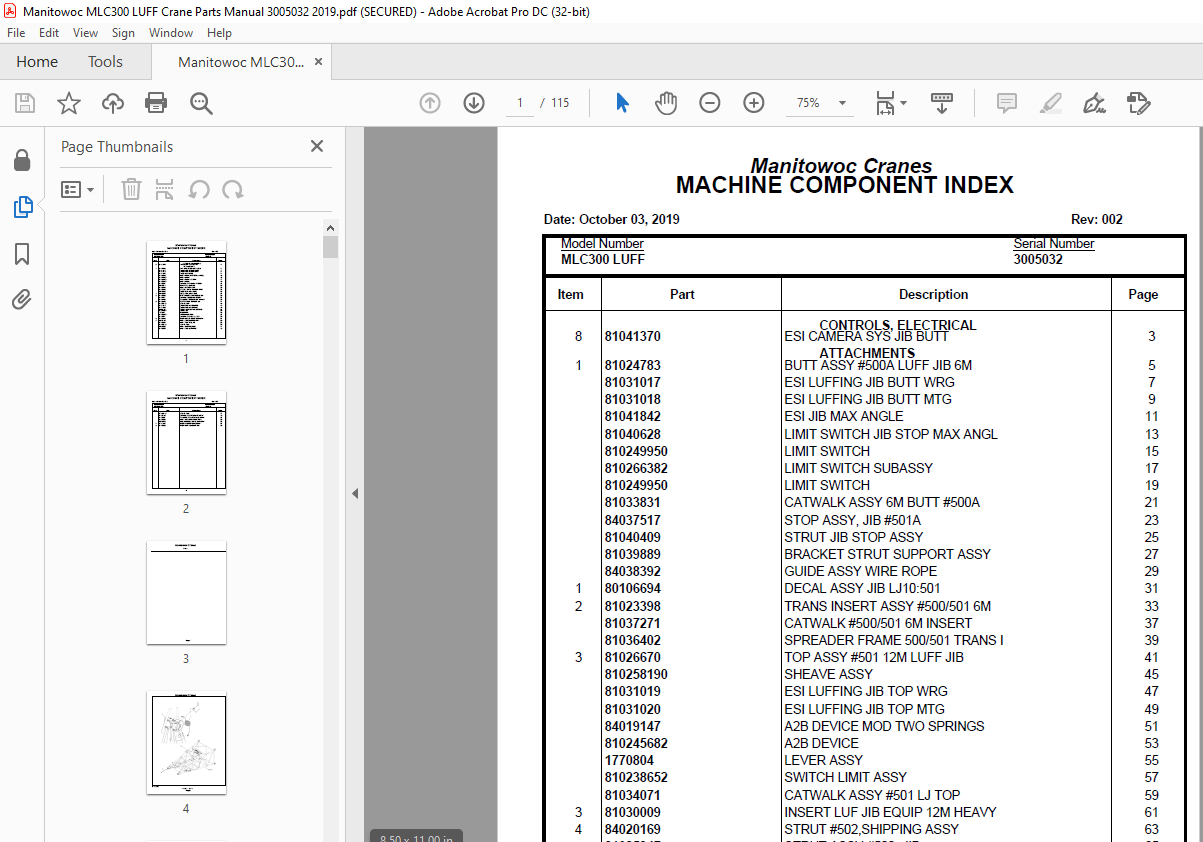
Task: Activate the Hand pan tool
Action: [x=666, y=103]
